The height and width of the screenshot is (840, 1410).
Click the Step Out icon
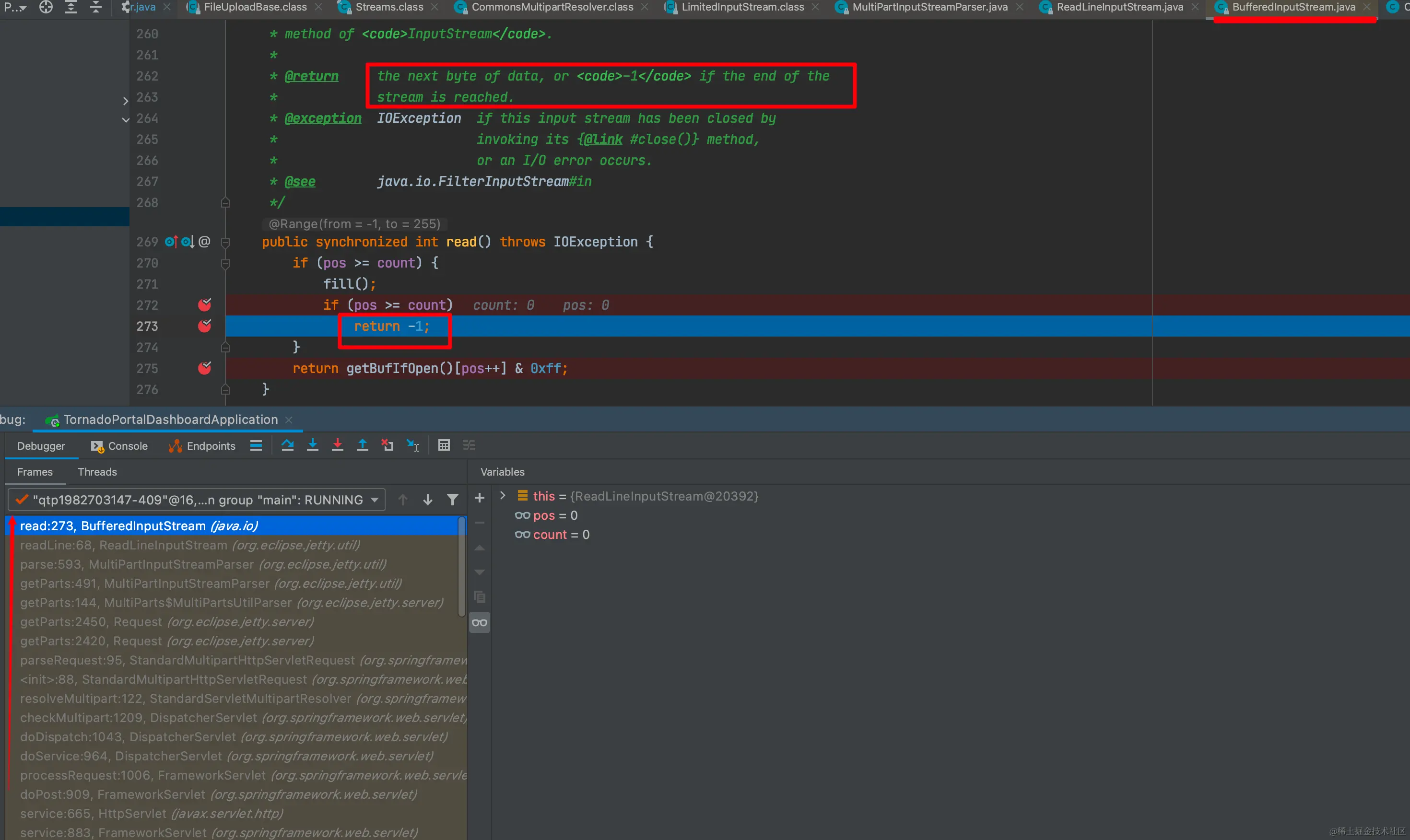pos(362,445)
